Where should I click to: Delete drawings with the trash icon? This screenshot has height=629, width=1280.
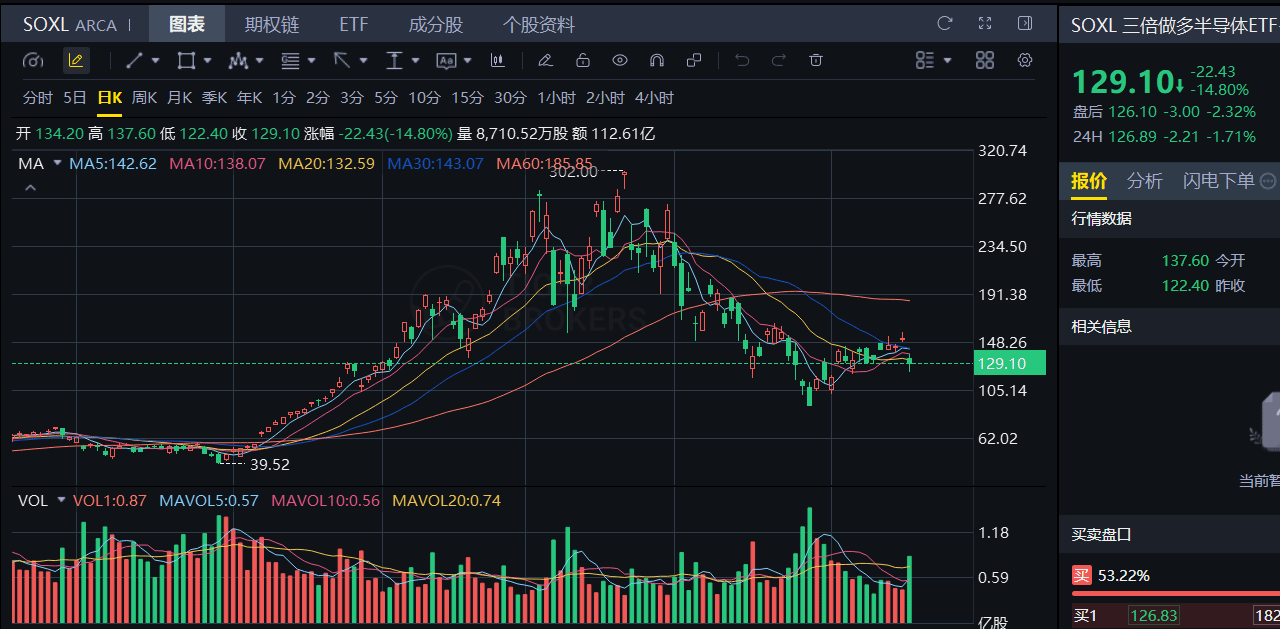(x=816, y=61)
